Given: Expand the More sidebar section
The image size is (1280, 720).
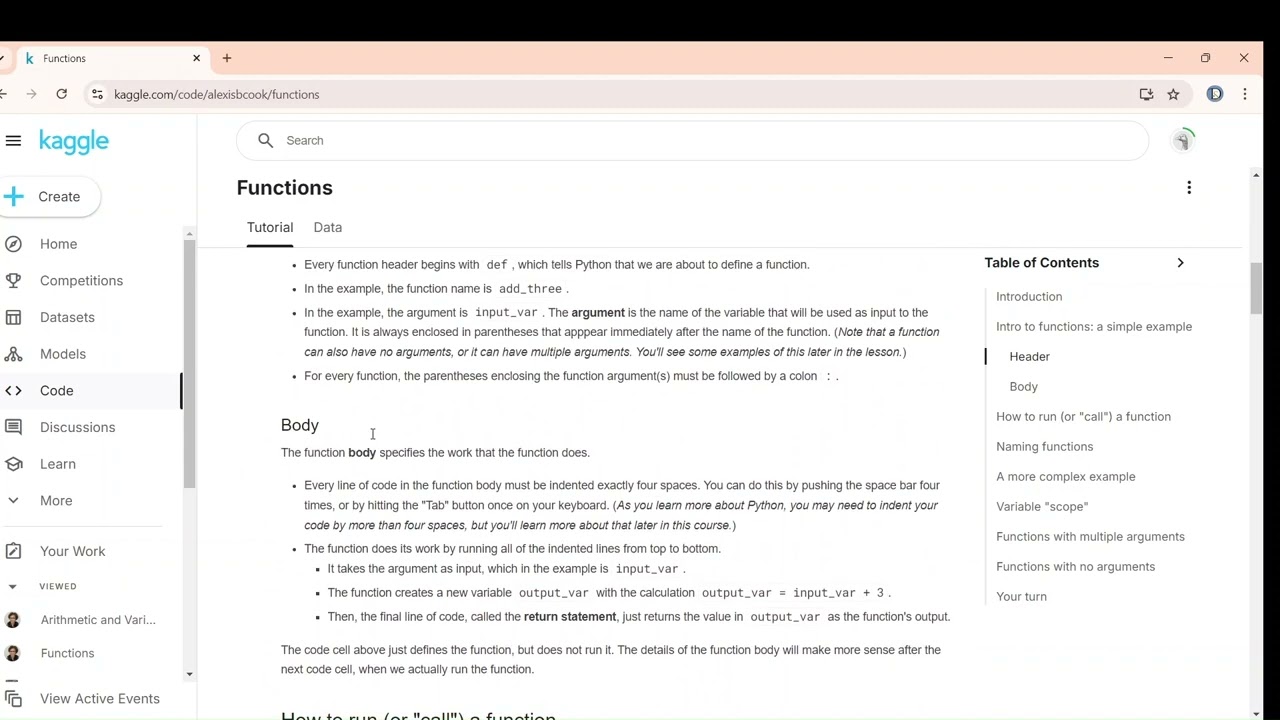Looking at the screenshot, I should pyautogui.click(x=55, y=501).
